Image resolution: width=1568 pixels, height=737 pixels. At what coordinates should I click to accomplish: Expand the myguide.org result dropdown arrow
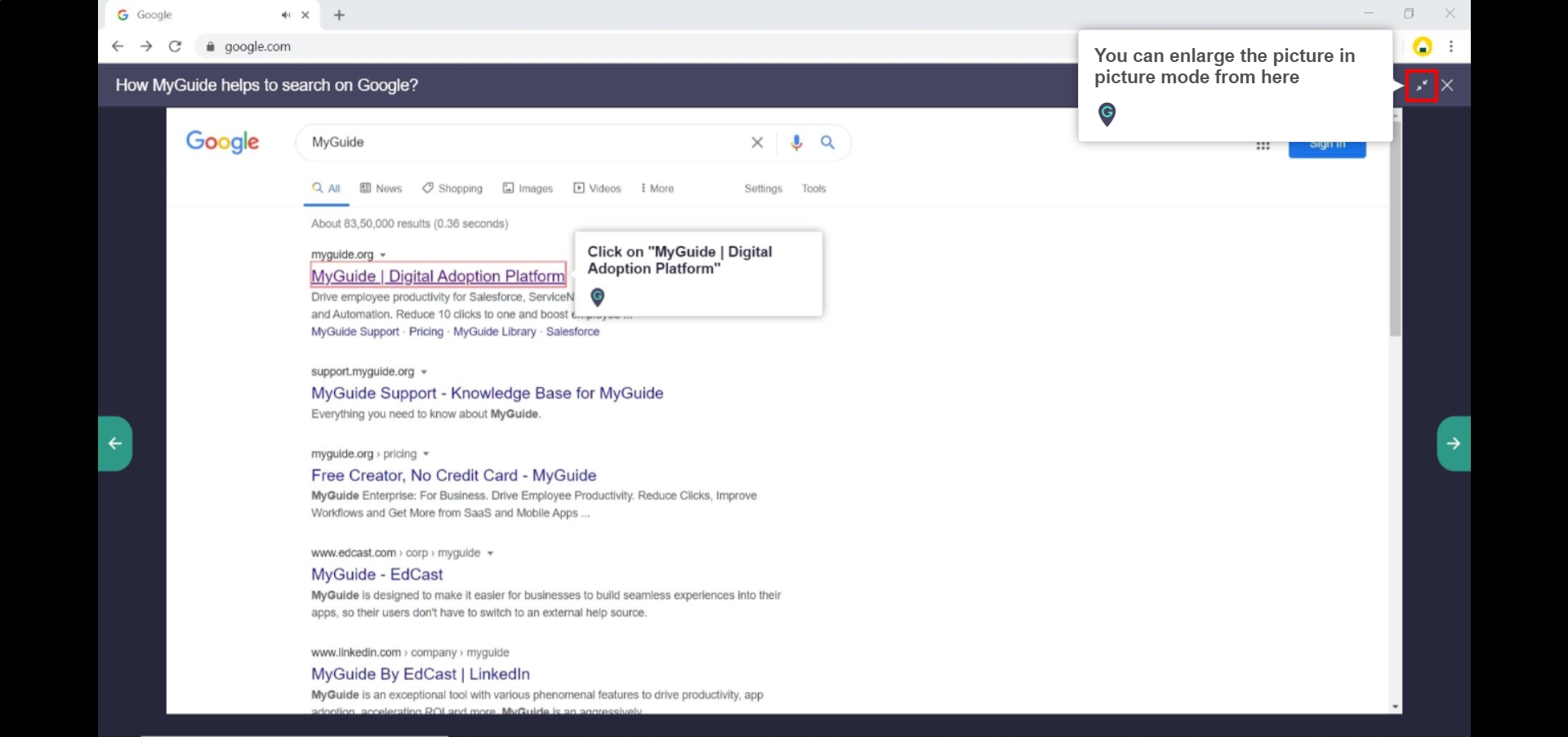click(x=383, y=255)
